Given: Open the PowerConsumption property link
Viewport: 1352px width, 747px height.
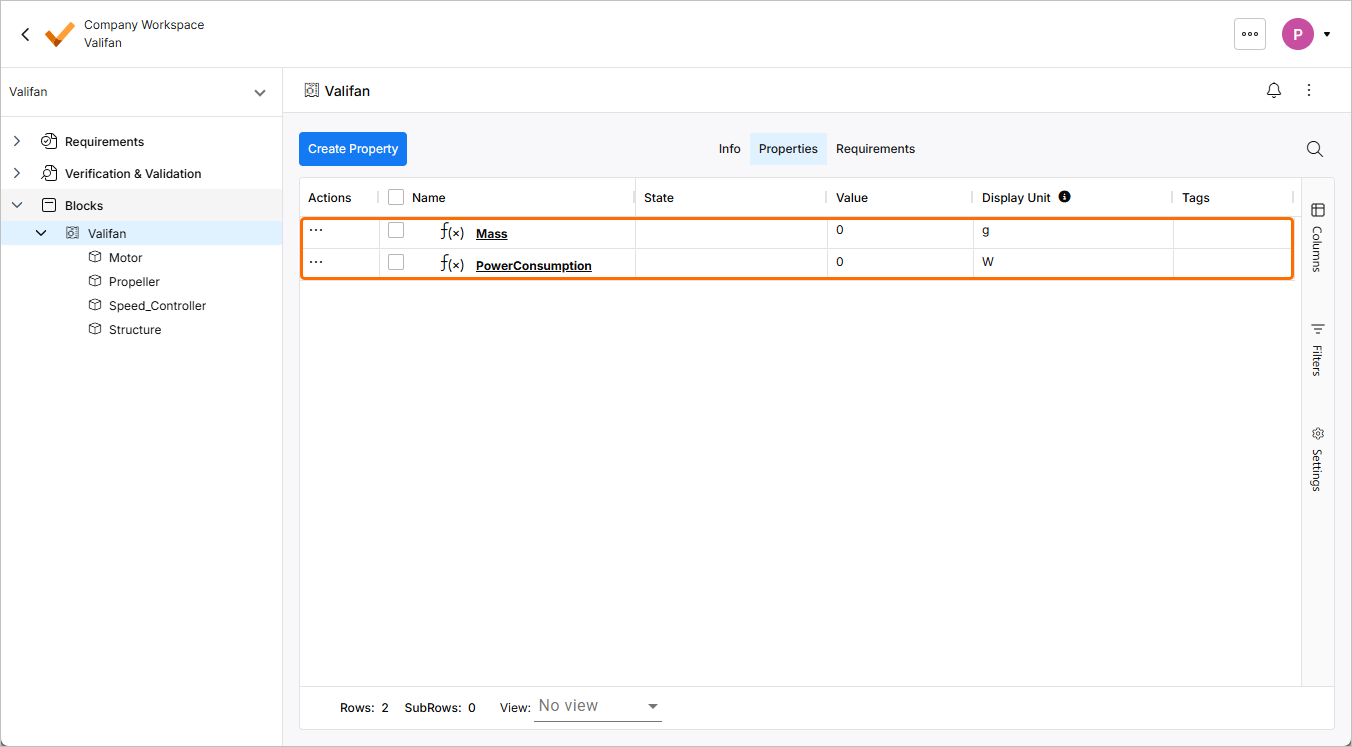Looking at the screenshot, I should (x=533, y=266).
